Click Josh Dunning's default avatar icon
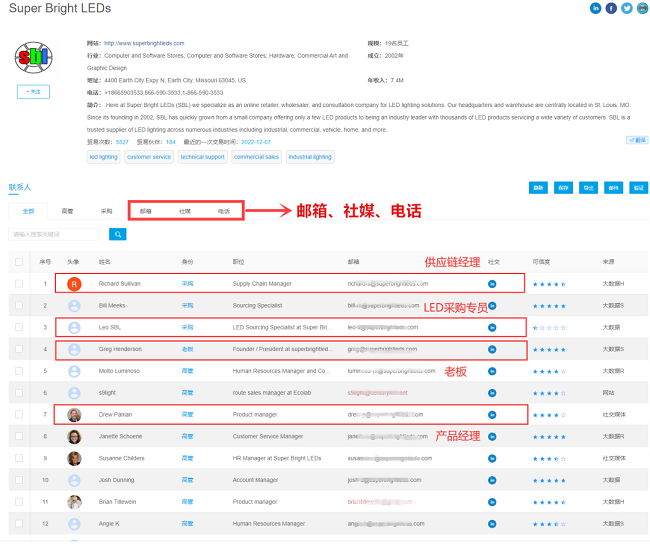 (74, 480)
